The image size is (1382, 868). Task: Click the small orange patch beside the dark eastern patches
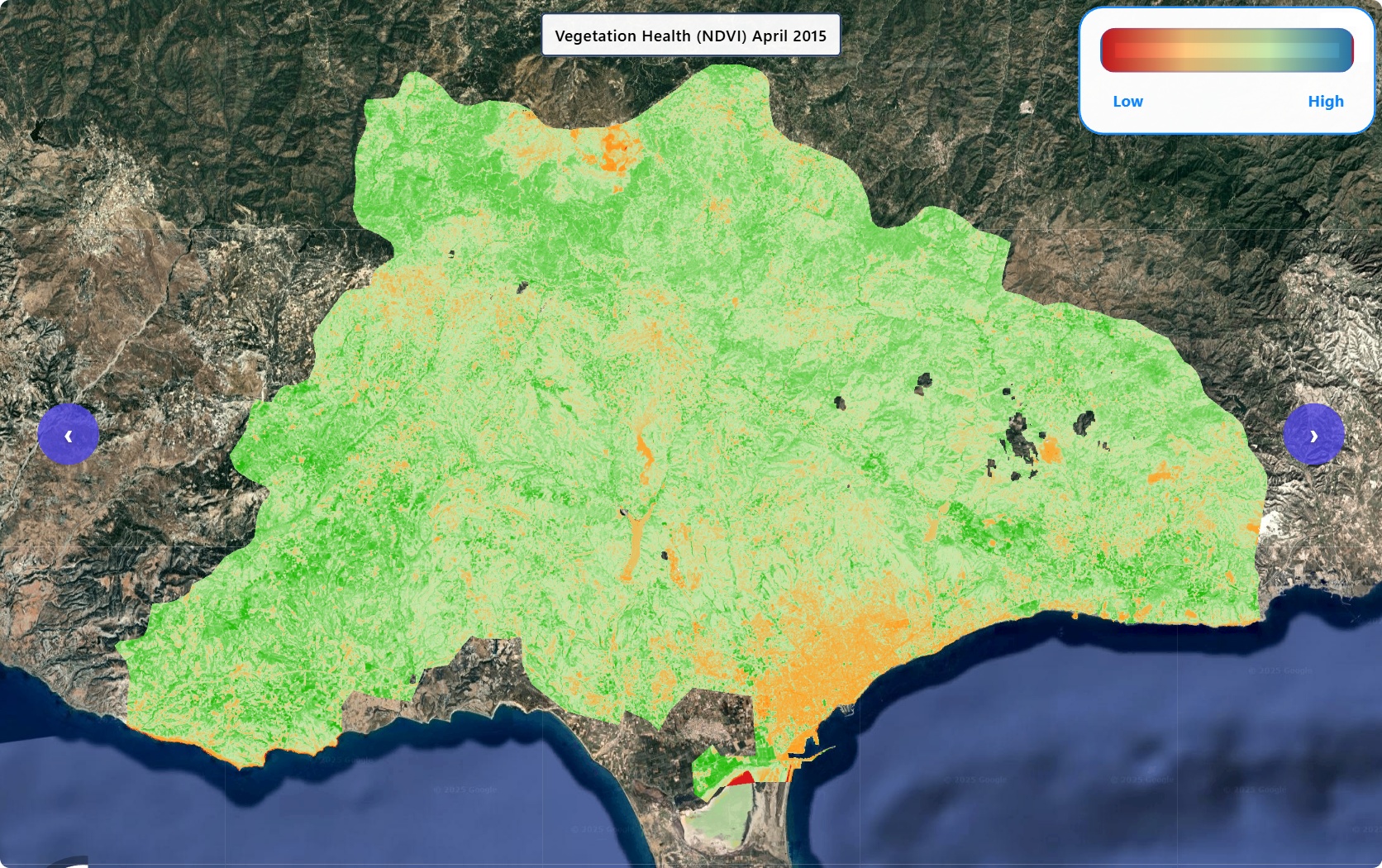coord(1051,451)
